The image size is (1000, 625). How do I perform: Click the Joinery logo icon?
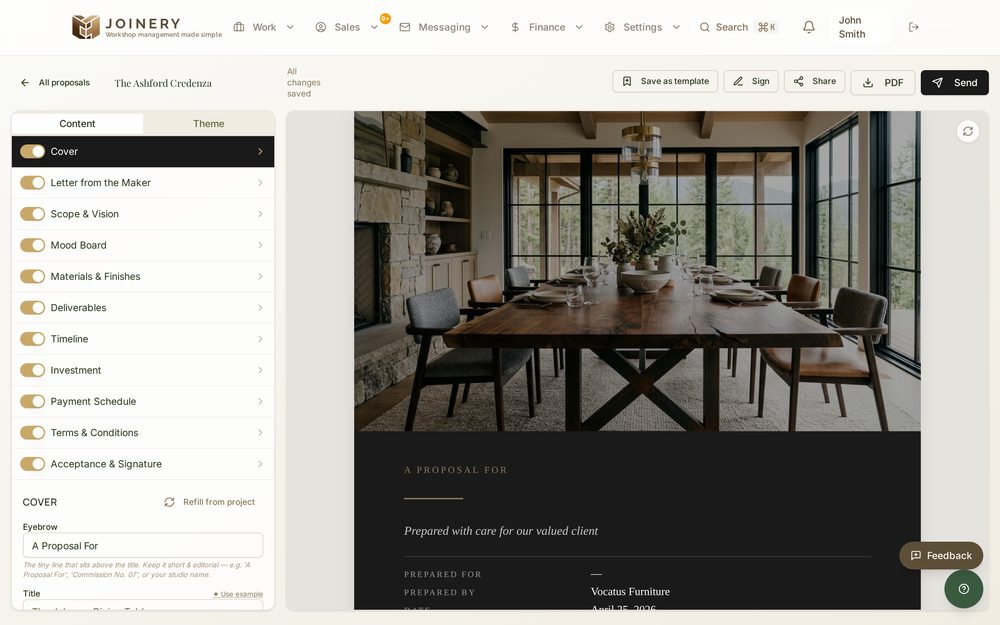pyautogui.click(x=85, y=27)
